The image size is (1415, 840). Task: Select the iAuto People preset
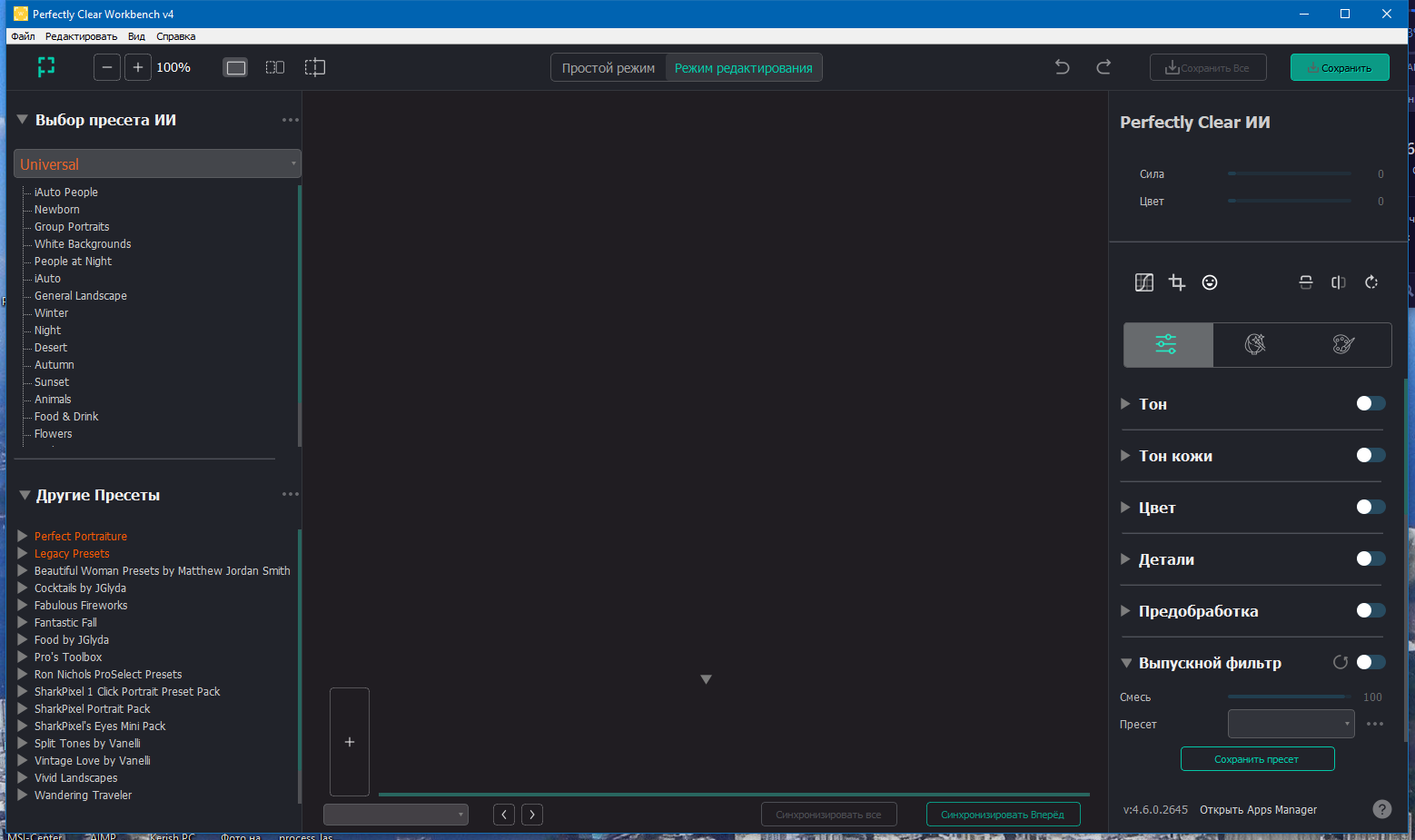pyautogui.click(x=65, y=193)
